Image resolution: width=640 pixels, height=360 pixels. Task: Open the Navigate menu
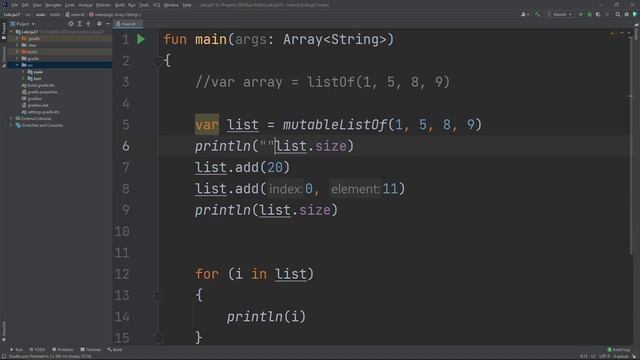point(53,5)
